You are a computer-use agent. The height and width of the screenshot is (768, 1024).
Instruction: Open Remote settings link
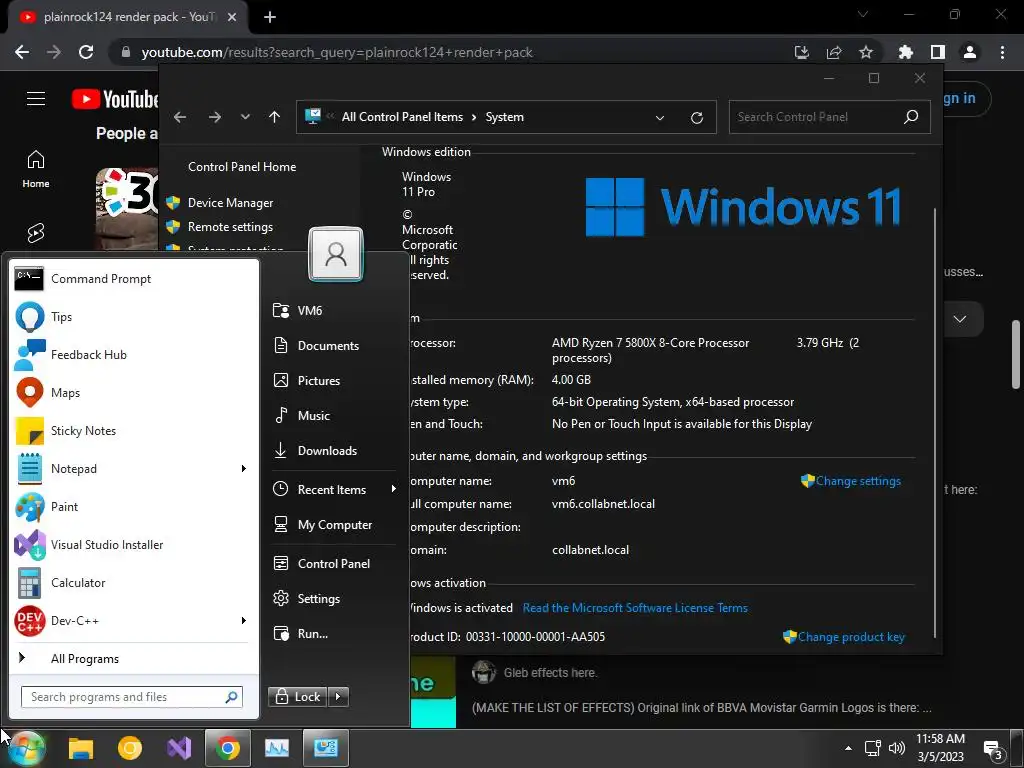point(231,227)
